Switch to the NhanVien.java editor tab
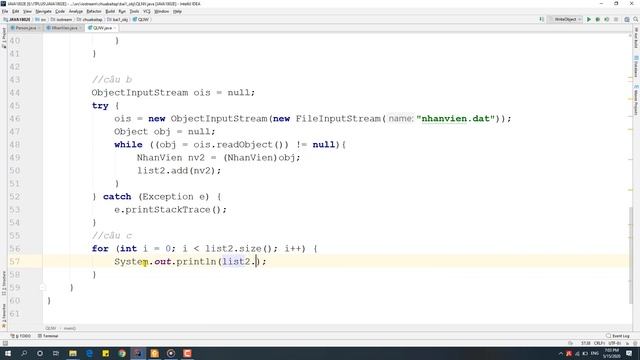This screenshot has width=640, height=360. coord(63,28)
